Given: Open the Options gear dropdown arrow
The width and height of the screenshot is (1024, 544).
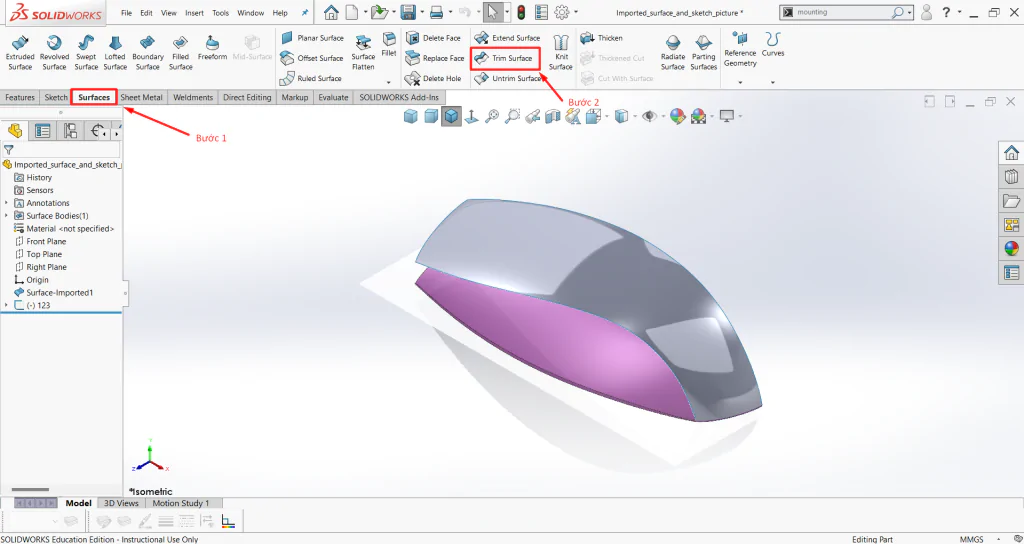Looking at the screenshot, I should [576, 12].
